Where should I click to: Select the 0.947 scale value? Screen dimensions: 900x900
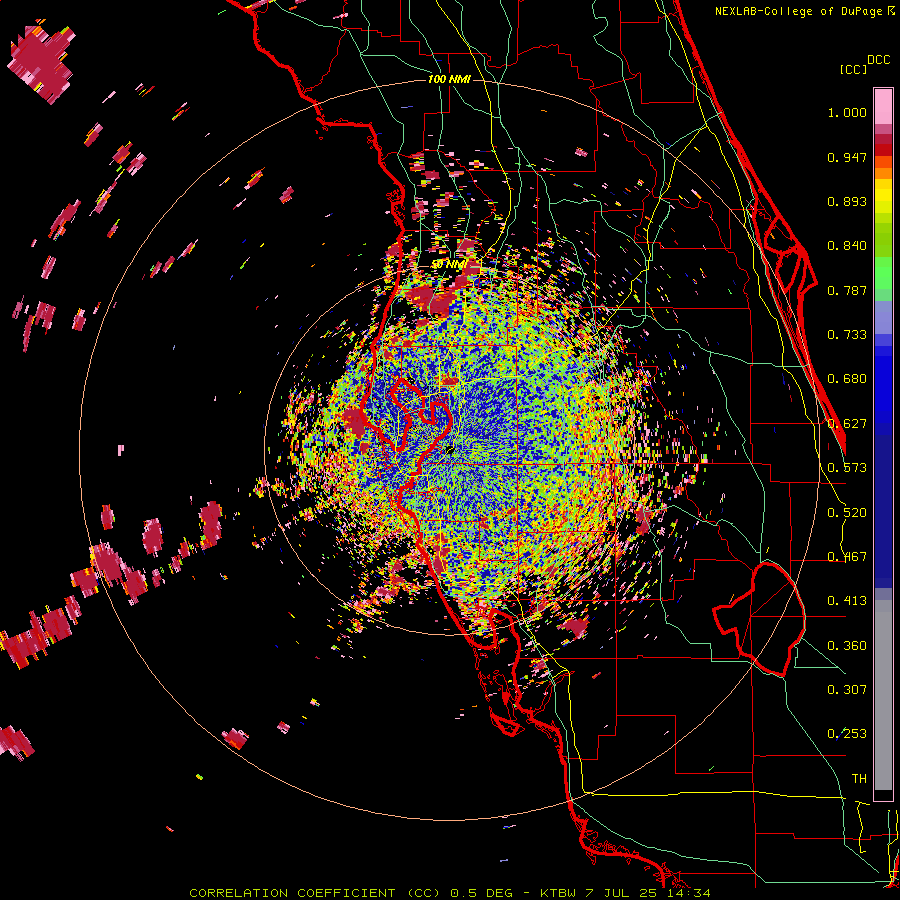pyautogui.click(x=847, y=157)
